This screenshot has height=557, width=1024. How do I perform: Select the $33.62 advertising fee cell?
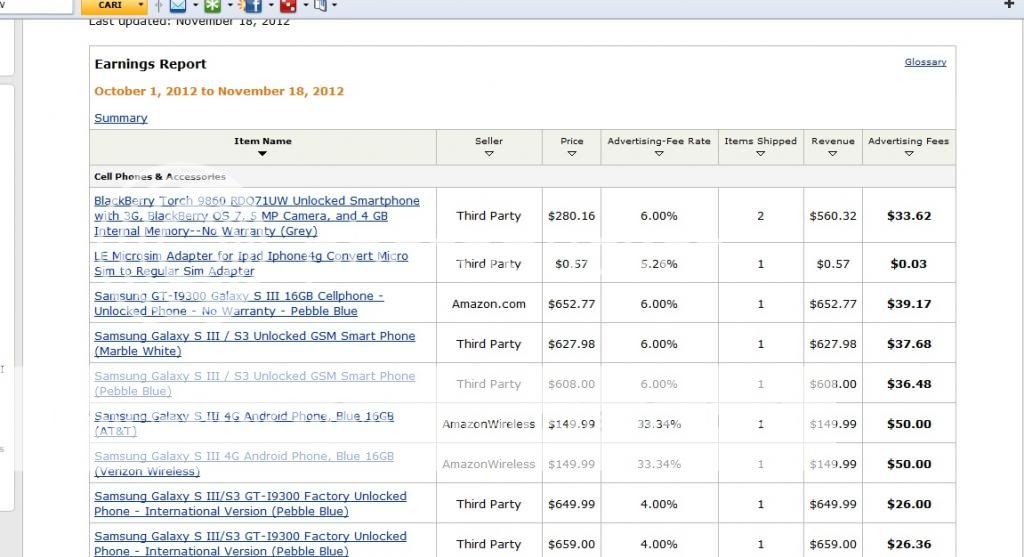[909, 216]
